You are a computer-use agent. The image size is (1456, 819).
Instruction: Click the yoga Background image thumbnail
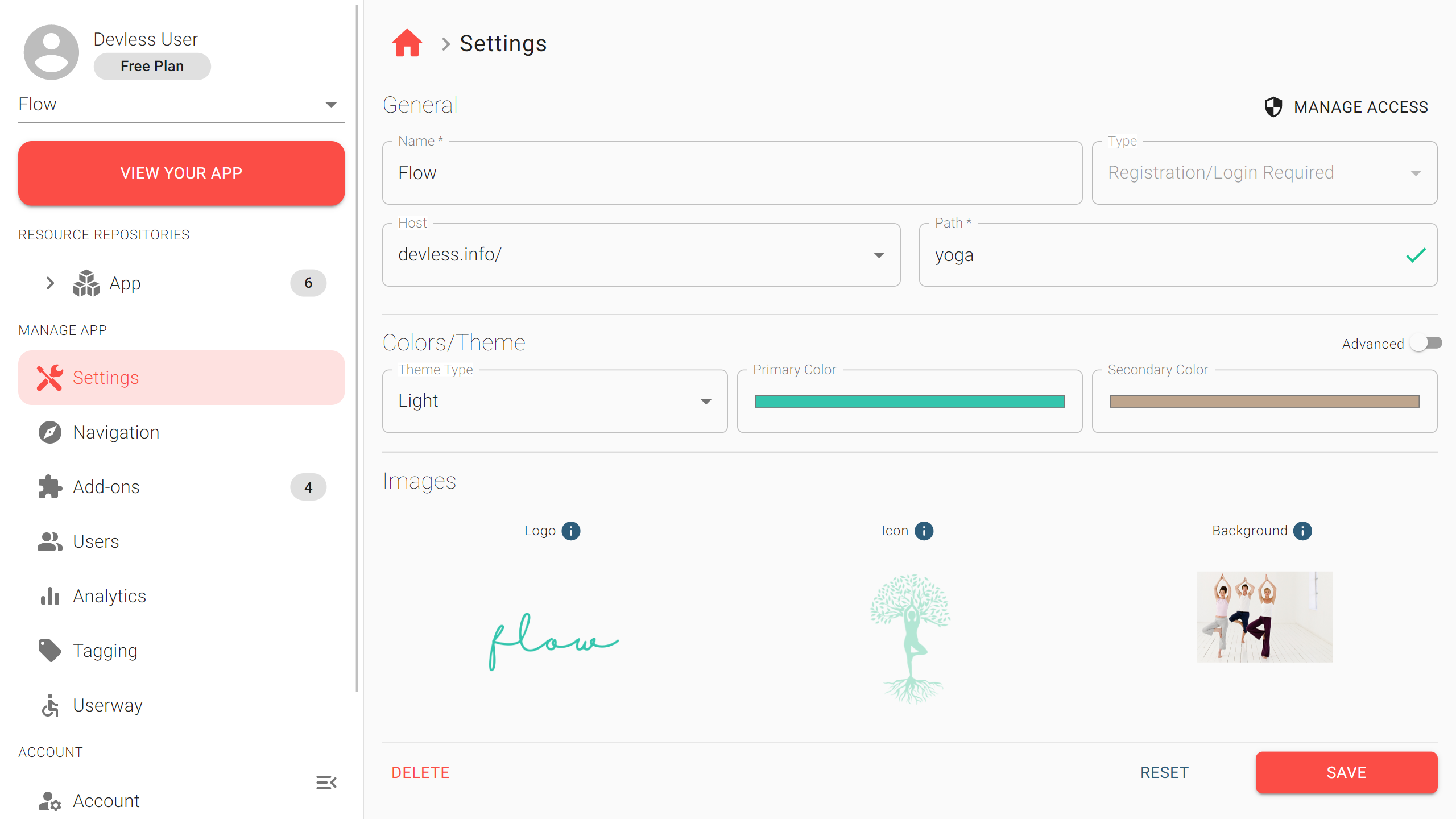point(1264,617)
